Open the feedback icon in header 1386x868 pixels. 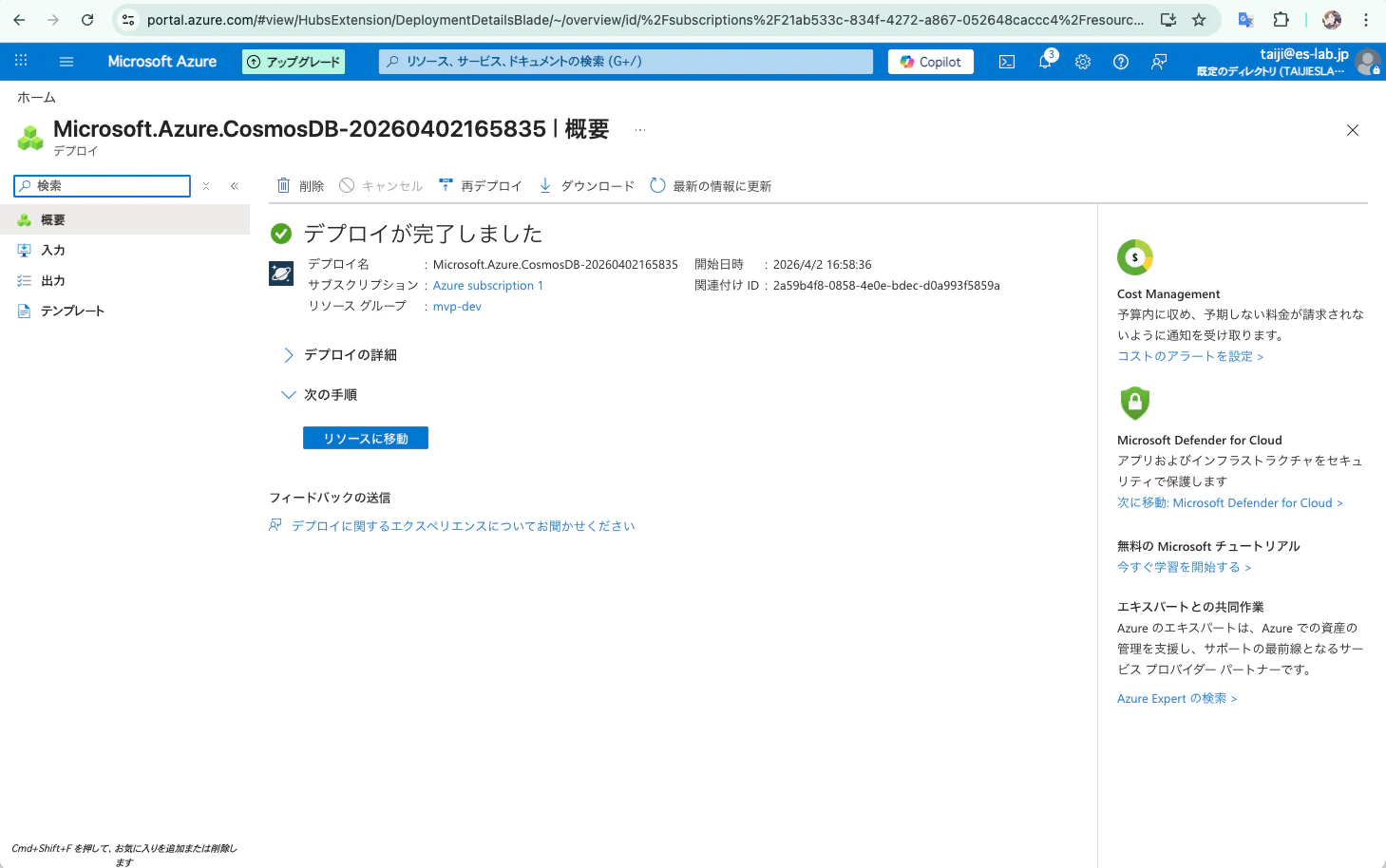(1159, 62)
